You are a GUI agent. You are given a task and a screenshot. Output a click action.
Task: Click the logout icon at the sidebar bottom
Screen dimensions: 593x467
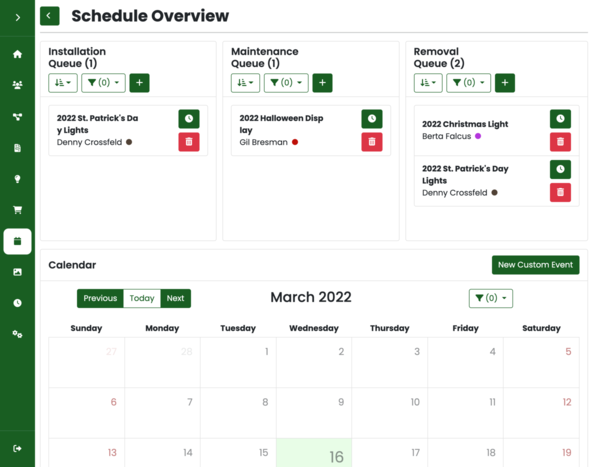pos(17,448)
